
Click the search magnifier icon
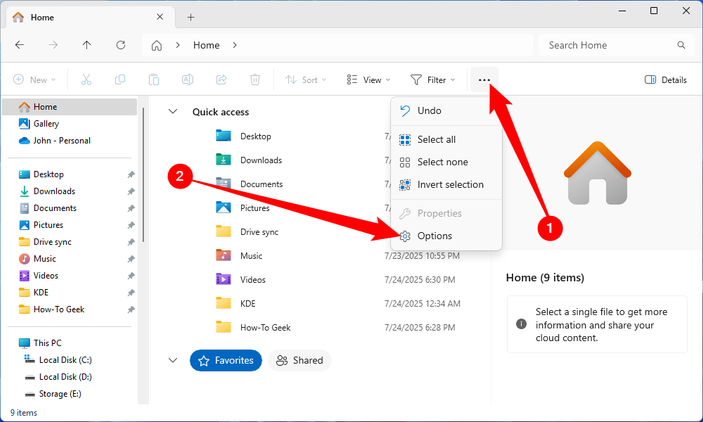[681, 45]
